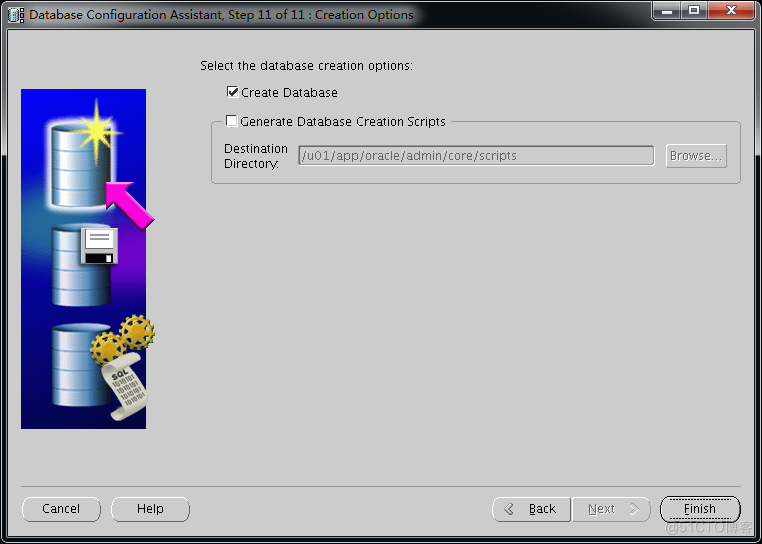This screenshot has width=762, height=544.
Task: Click the Destination Directory path field
Action: pos(476,156)
